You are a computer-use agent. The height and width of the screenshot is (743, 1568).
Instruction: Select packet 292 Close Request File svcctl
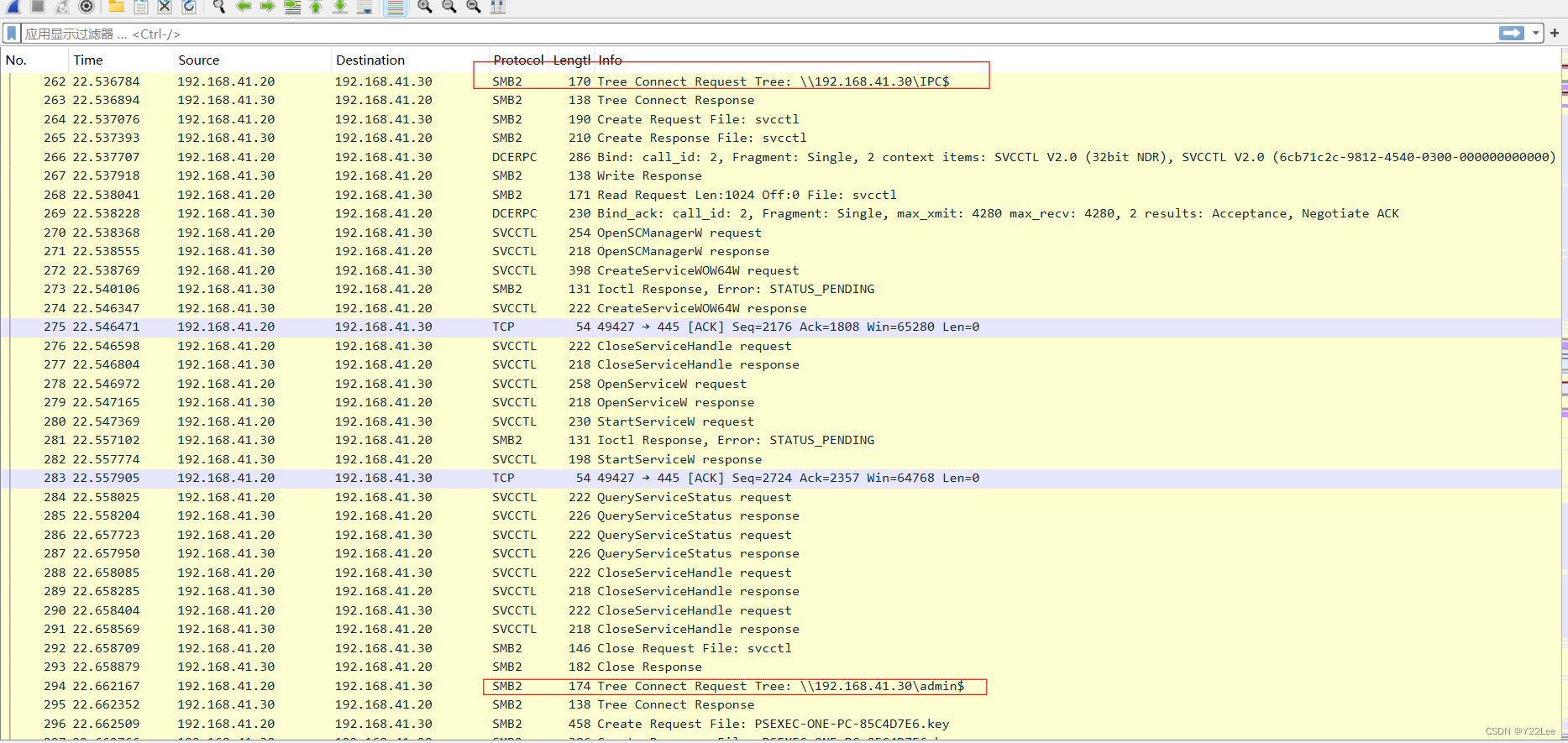pyautogui.click(x=781, y=648)
